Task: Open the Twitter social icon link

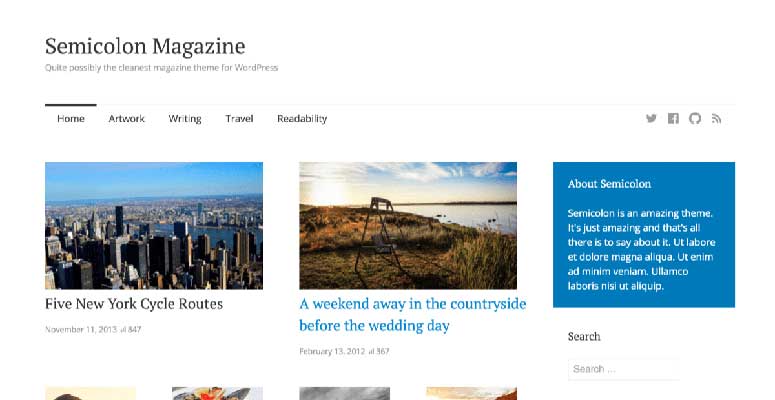Action: tap(651, 118)
